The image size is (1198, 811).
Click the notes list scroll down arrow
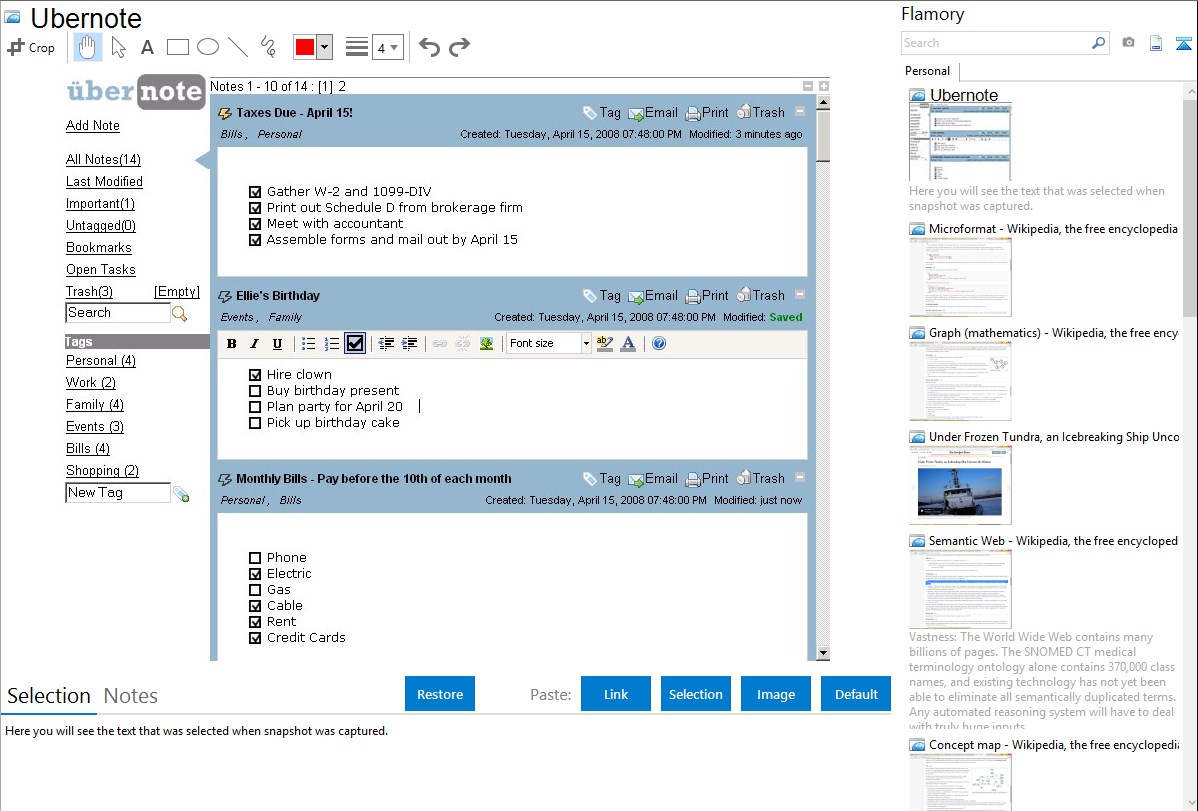(824, 654)
